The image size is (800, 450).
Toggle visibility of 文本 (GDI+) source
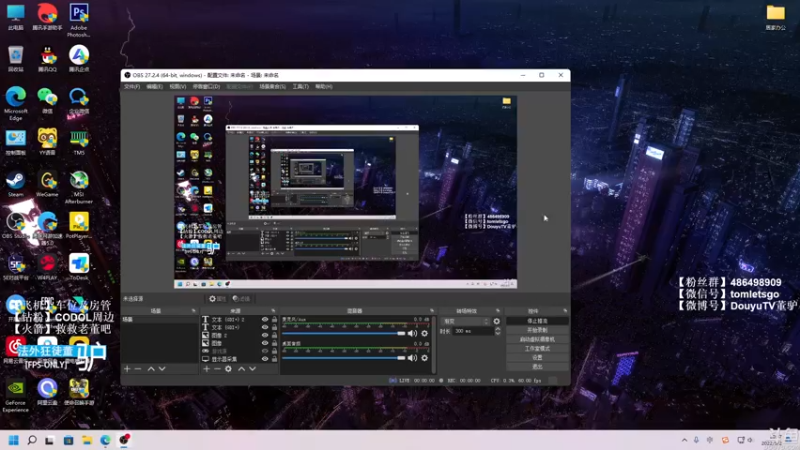(x=265, y=327)
